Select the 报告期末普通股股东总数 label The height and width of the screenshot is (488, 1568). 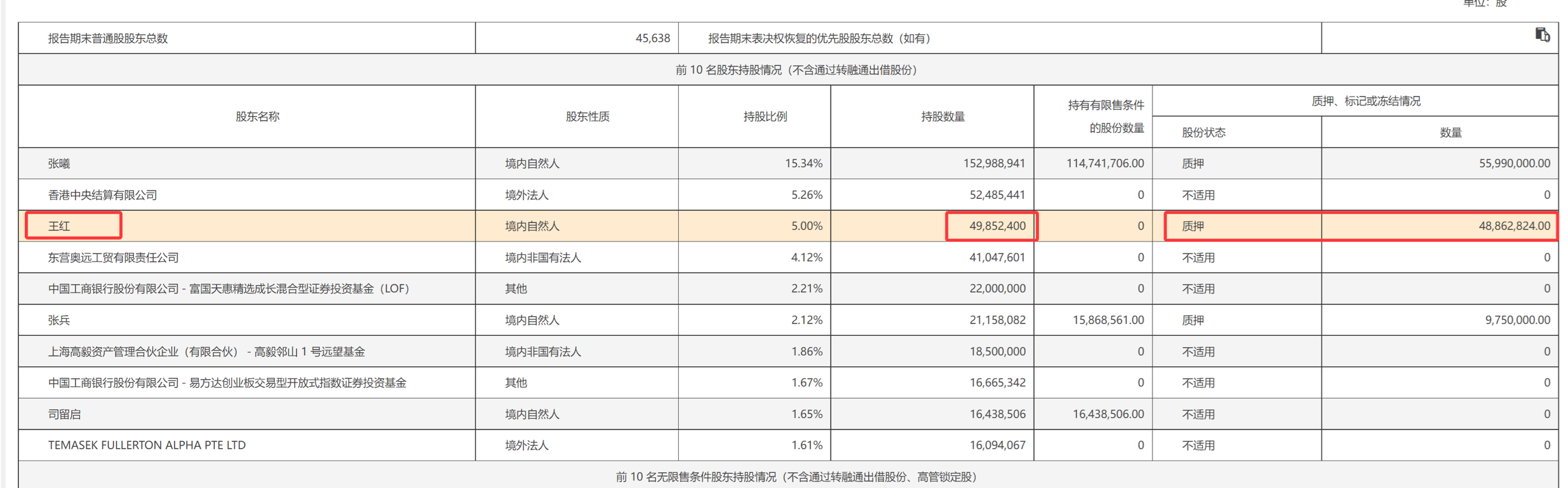point(108,38)
